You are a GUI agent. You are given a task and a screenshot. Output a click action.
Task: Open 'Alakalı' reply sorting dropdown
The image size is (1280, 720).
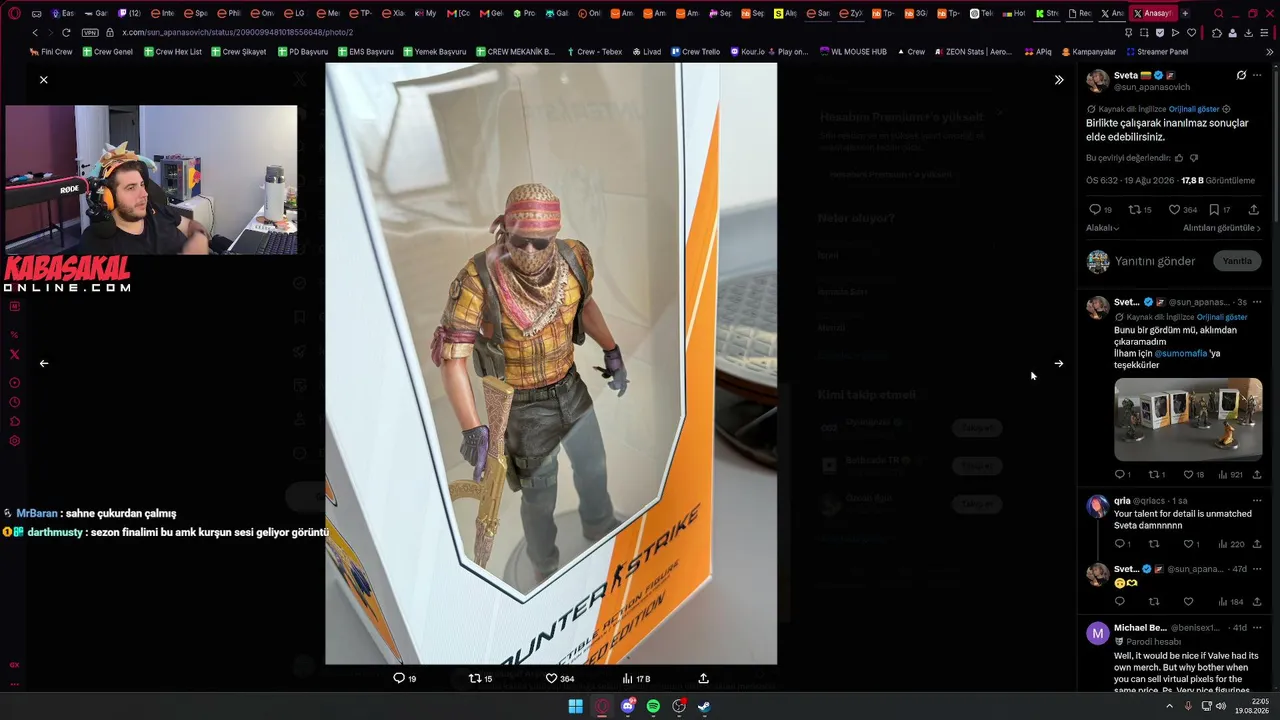[x=1102, y=228]
